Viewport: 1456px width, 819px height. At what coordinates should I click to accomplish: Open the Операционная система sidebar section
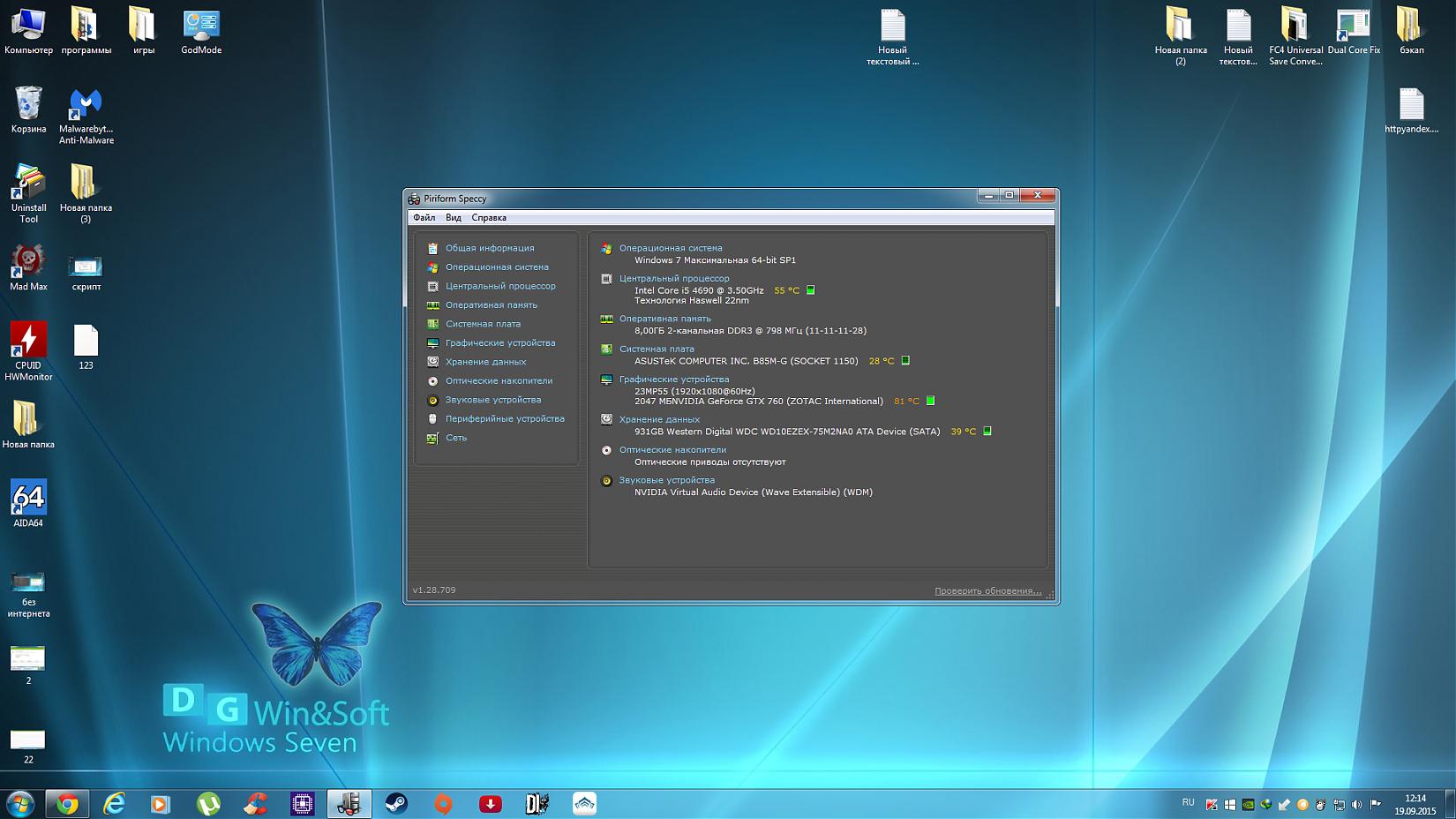click(496, 267)
